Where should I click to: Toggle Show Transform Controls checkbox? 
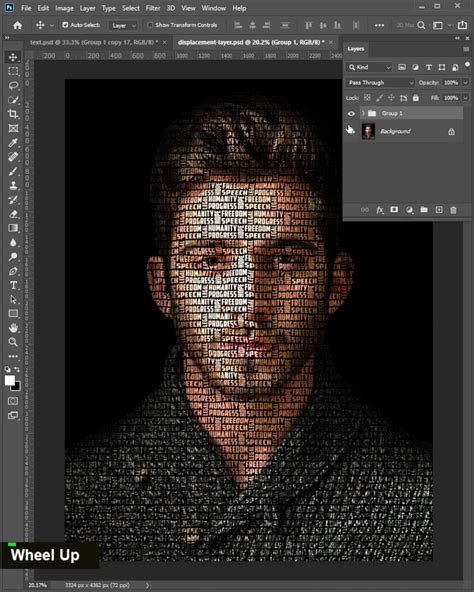tap(150, 25)
